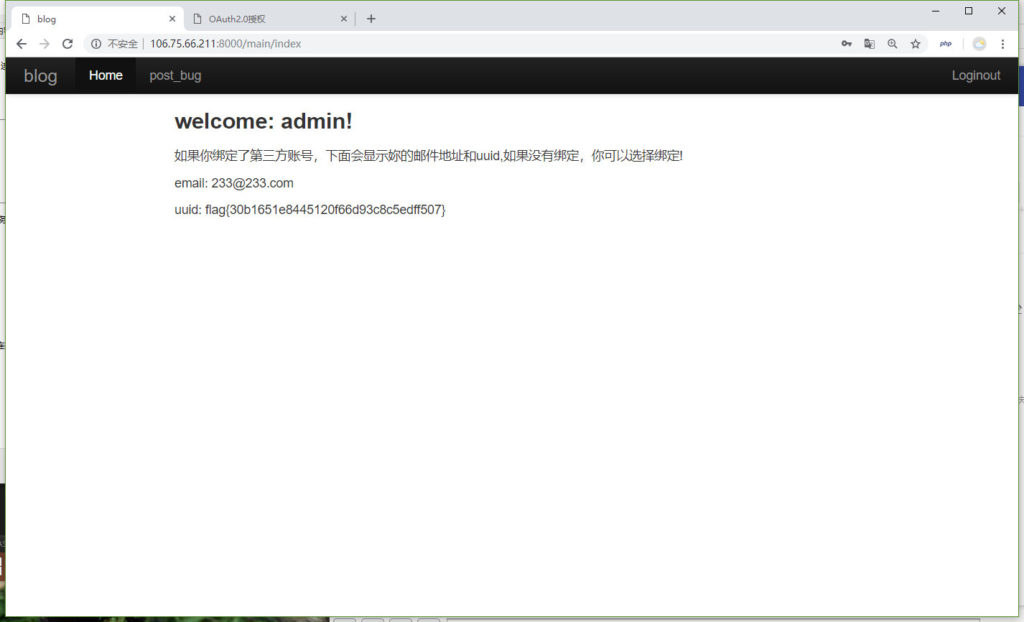
Task: Open the Home nav item
Action: (x=106, y=75)
